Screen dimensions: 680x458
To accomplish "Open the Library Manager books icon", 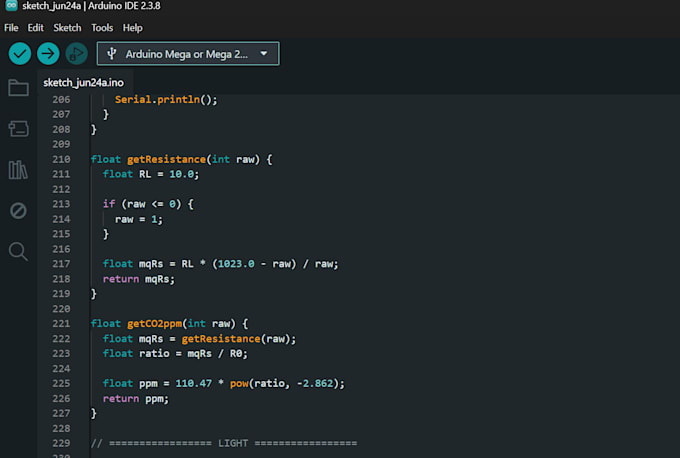I will click(18, 170).
